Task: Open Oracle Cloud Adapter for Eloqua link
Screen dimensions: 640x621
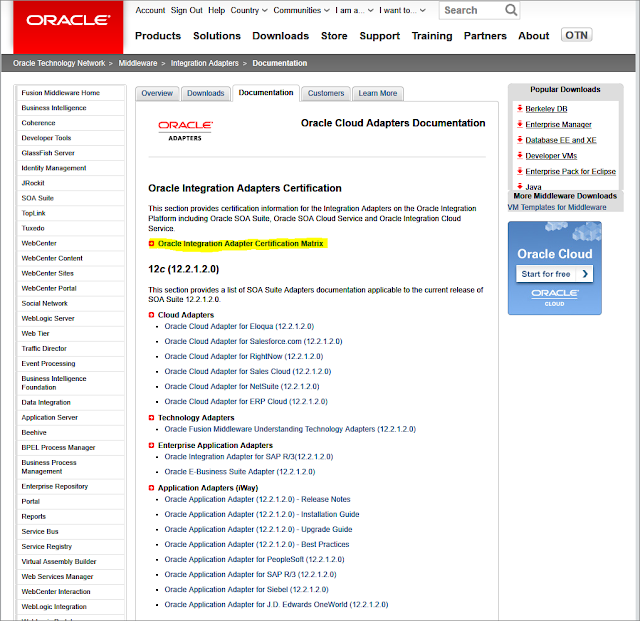Action: click(x=239, y=327)
